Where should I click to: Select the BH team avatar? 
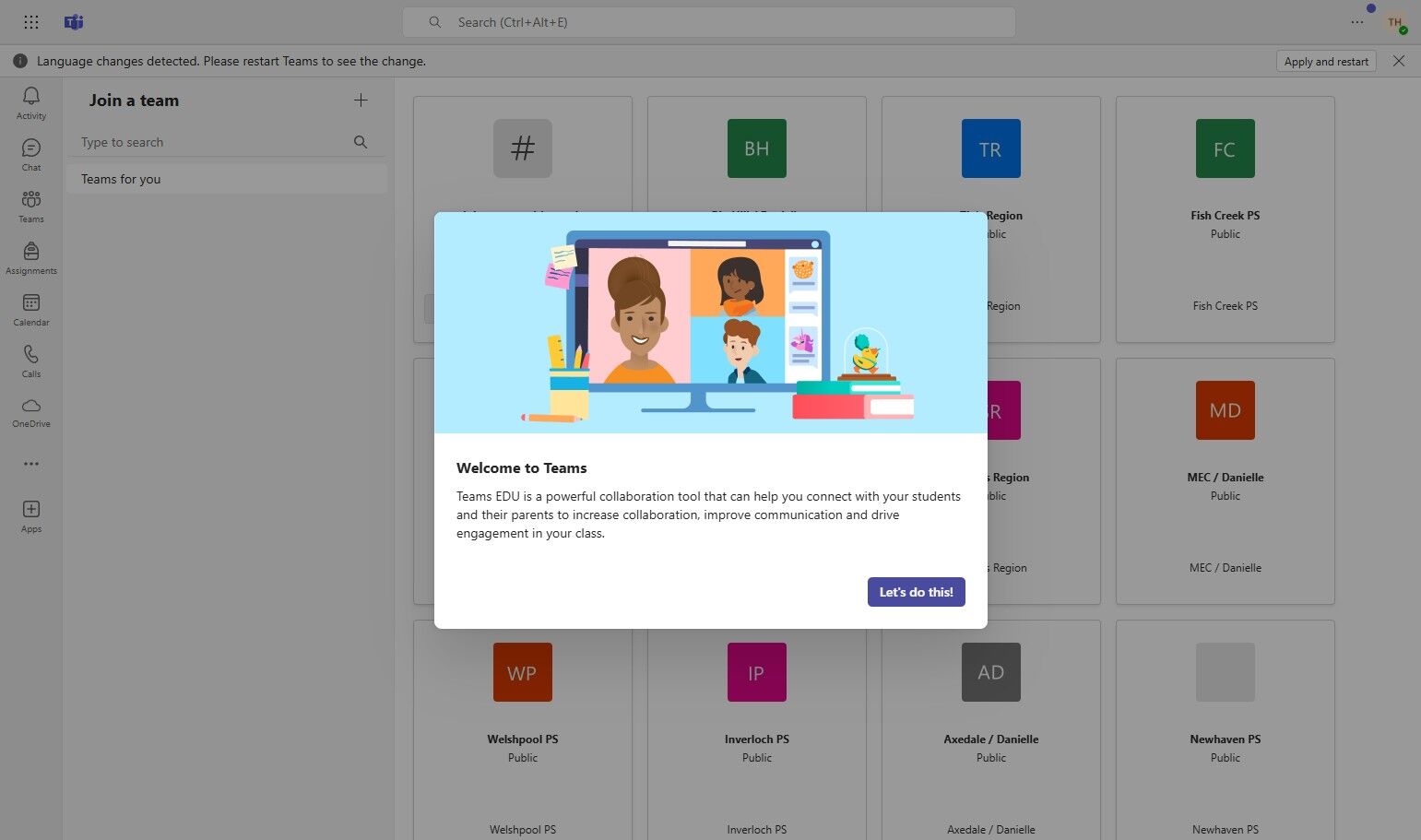coord(757,148)
